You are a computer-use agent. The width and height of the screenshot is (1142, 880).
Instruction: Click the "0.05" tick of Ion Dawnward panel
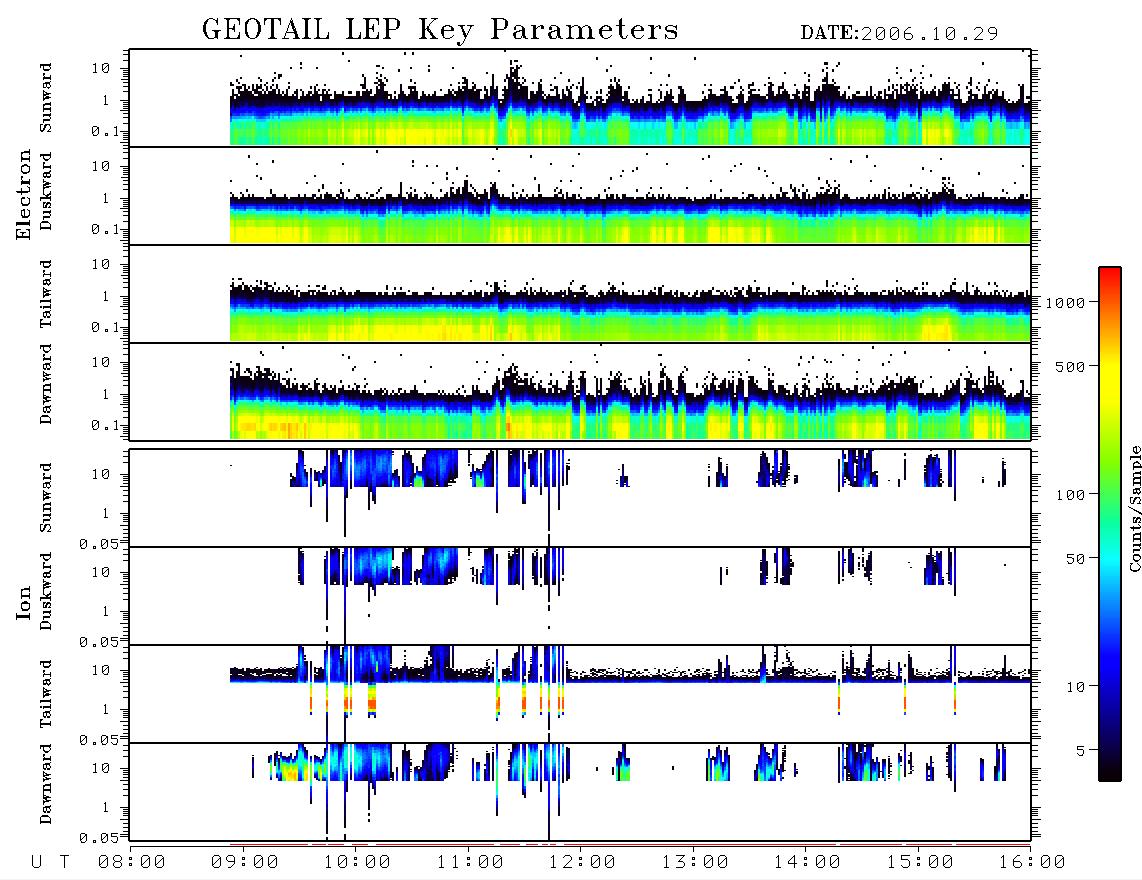[x=100, y=838]
